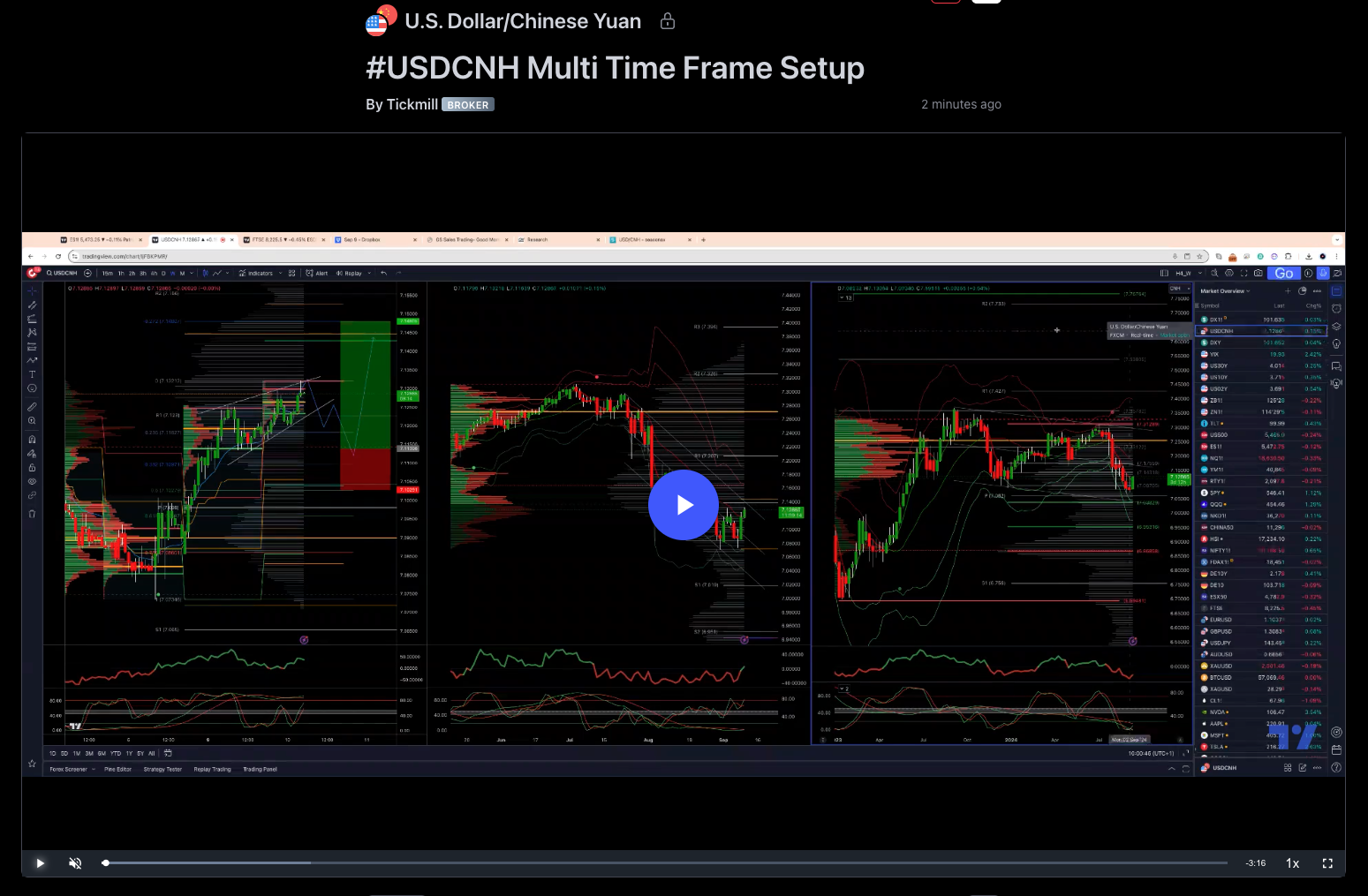The height and width of the screenshot is (896, 1368).
Task: Enter fullscreen mode in the video player
Action: [1327, 863]
